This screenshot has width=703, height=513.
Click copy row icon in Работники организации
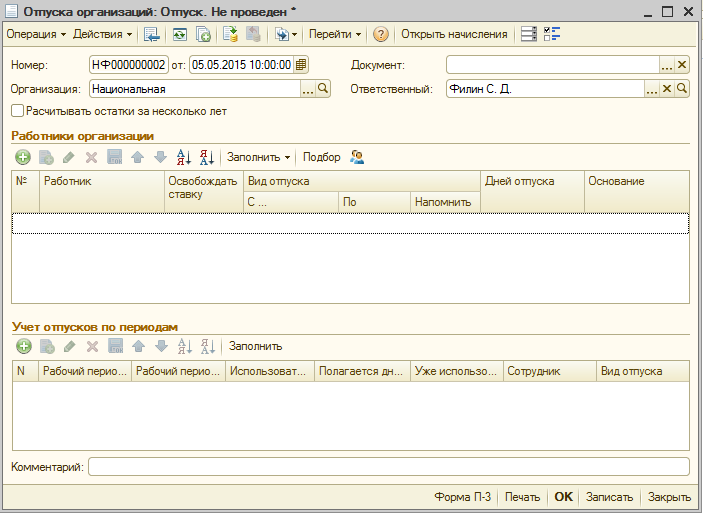[46, 157]
